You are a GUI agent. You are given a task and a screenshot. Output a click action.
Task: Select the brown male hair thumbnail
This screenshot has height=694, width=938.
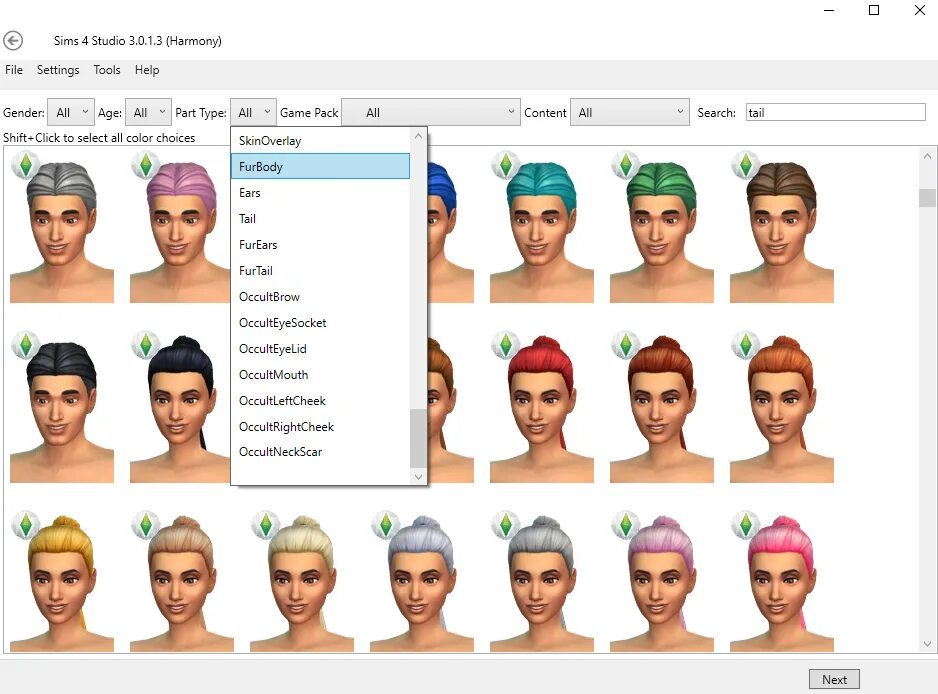pos(781,227)
